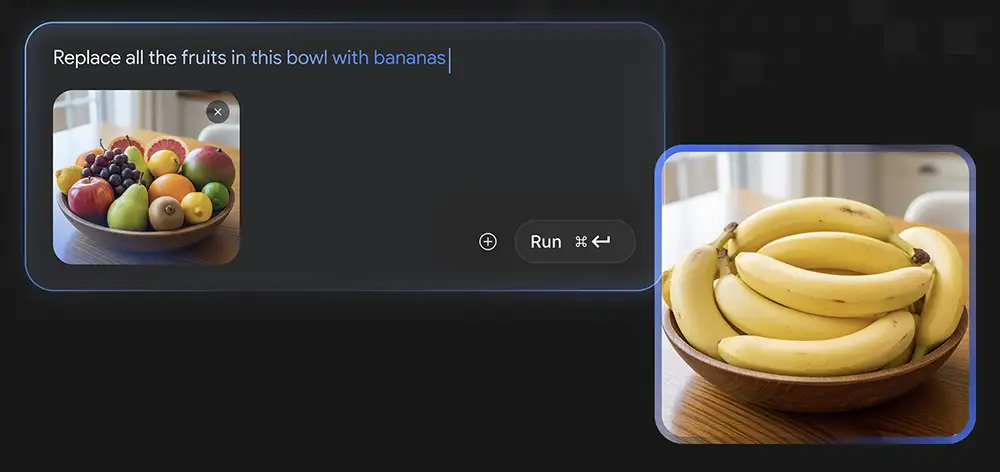Click the grapefruit slice in the thumbnail
The image size is (1000, 472).
[166, 148]
